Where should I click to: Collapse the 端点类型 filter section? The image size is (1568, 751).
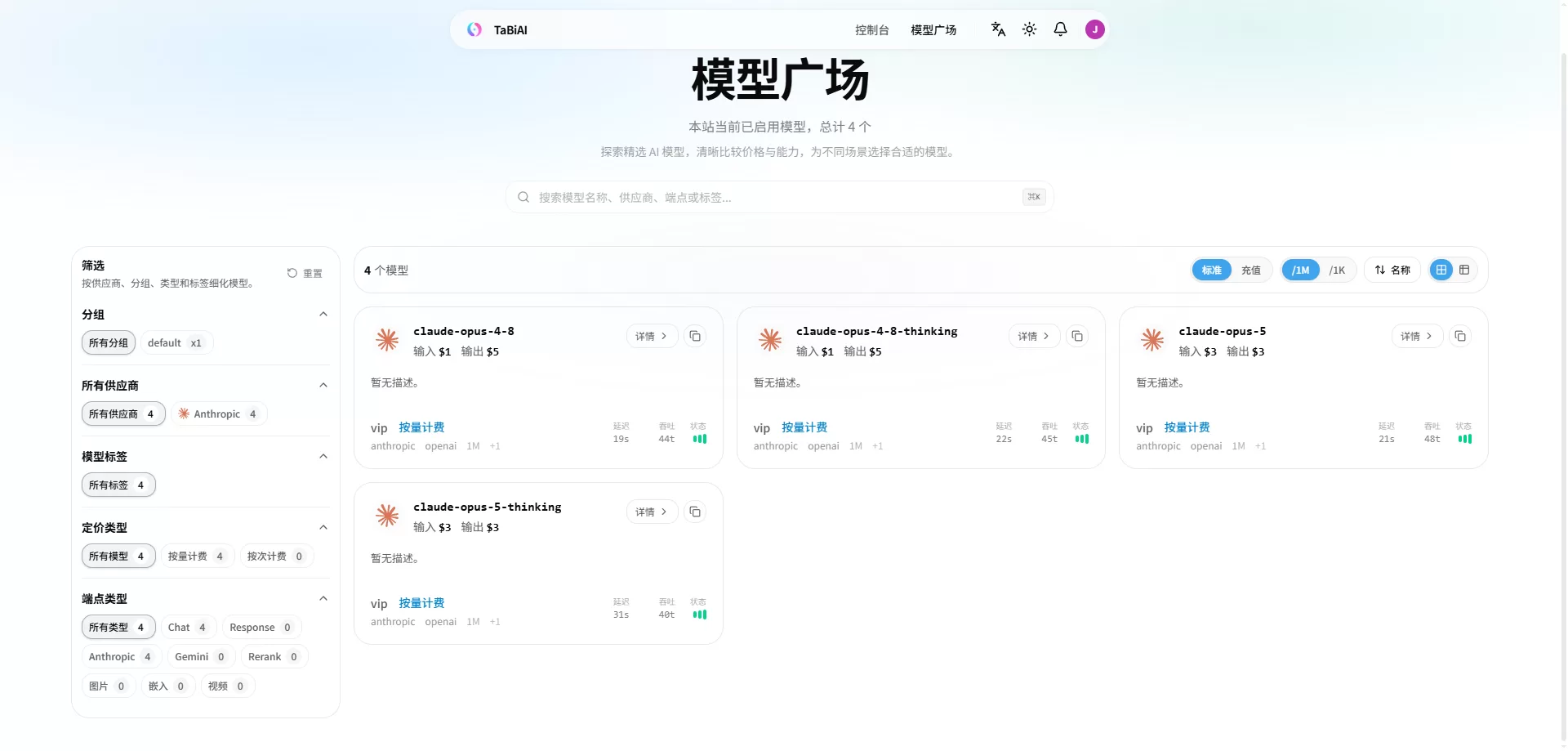click(x=323, y=599)
